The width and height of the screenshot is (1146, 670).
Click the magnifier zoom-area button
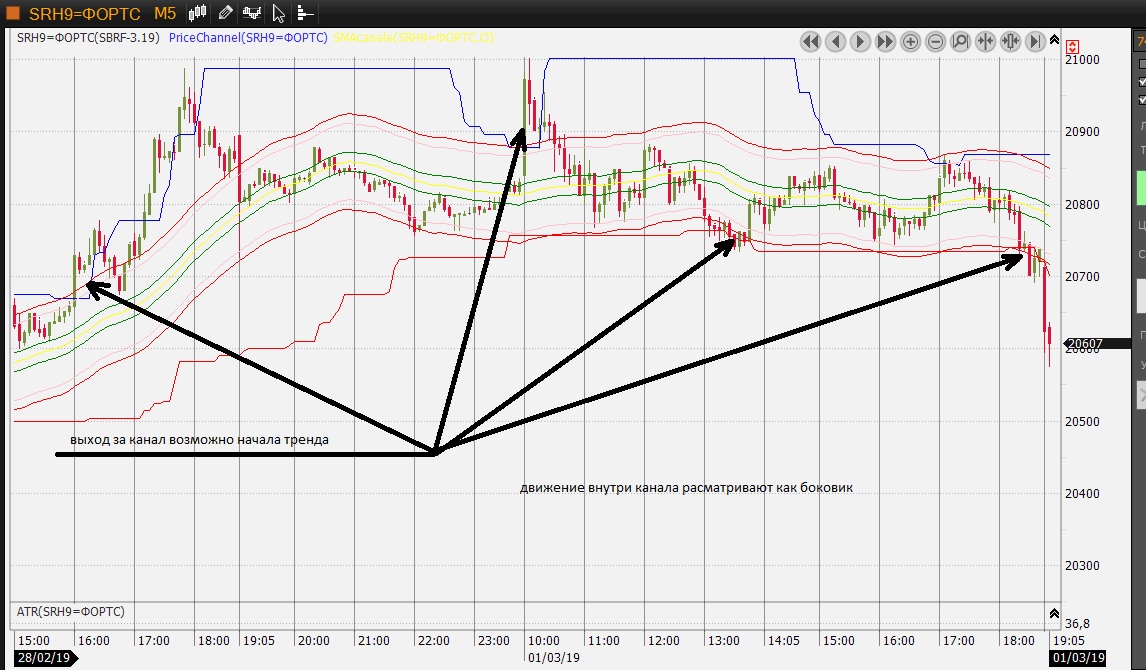960,41
